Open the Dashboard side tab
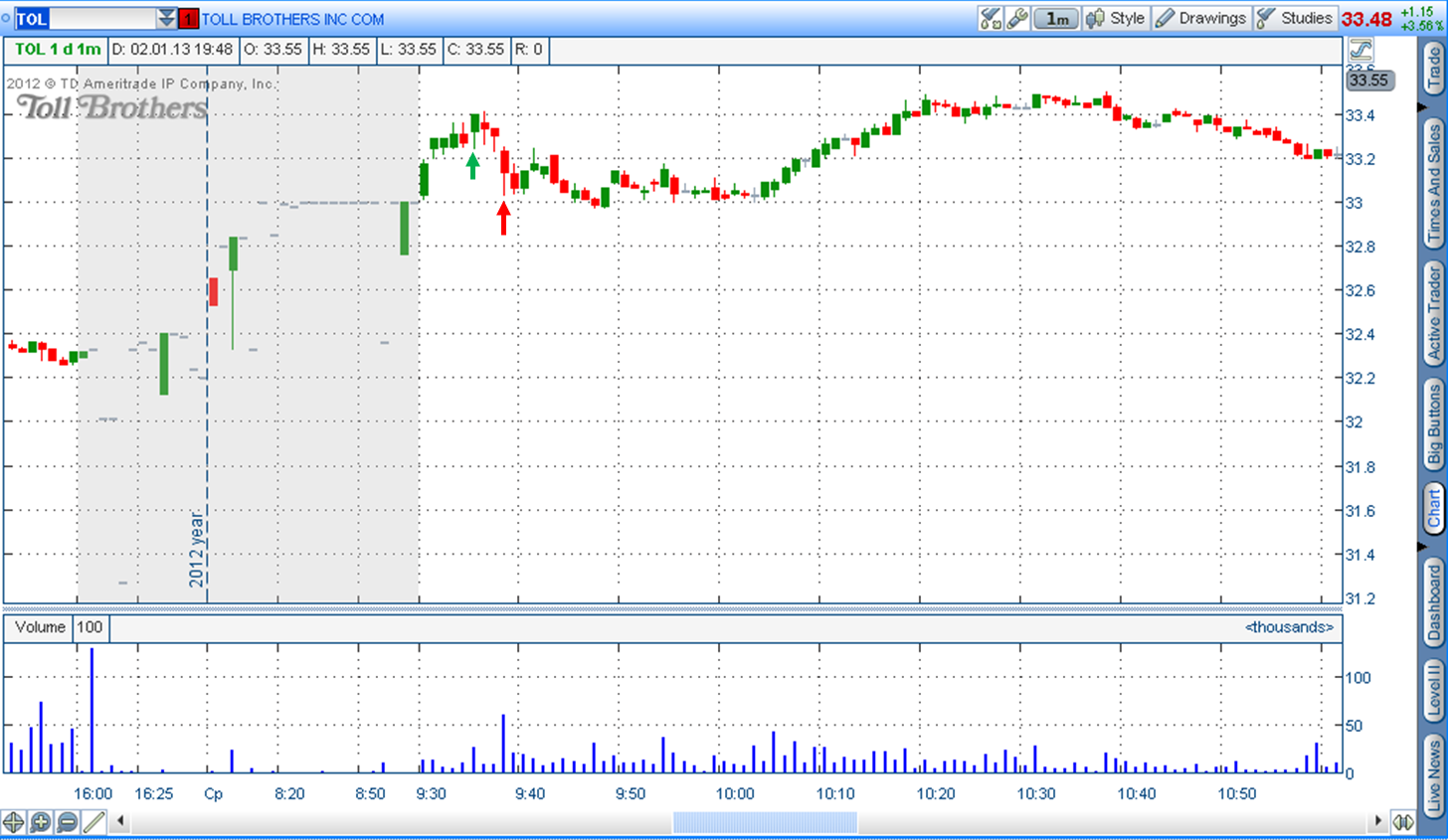Image resolution: width=1452 pixels, height=840 pixels. (1433, 601)
